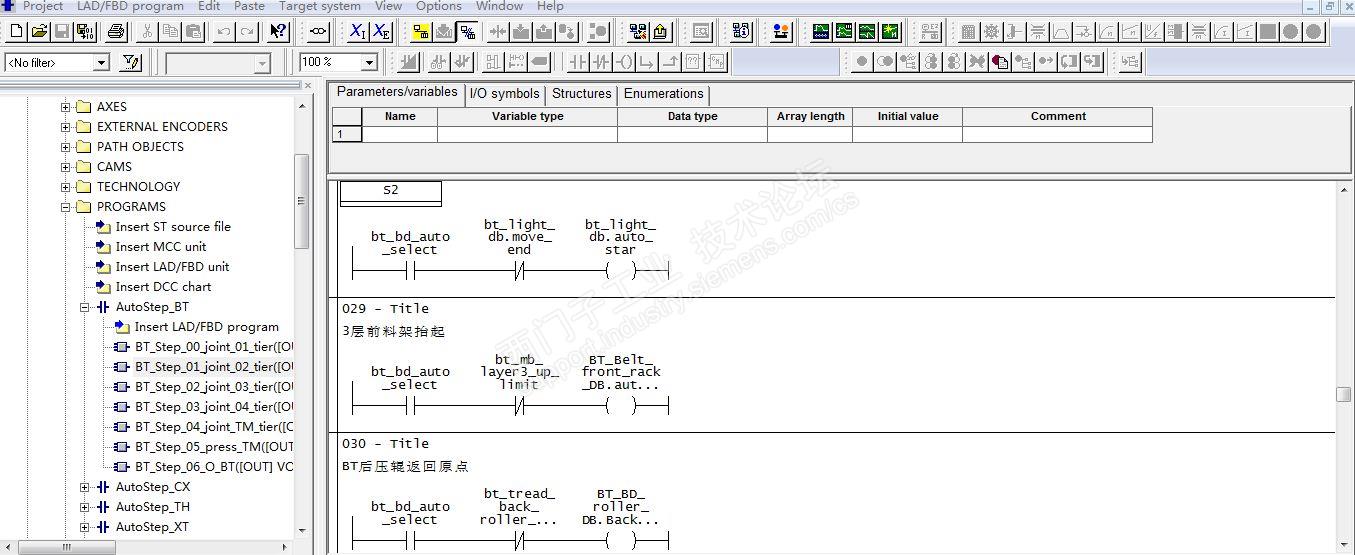
Task: Expand the CAMS folder
Action: pyautogui.click(x=66, y=167)
